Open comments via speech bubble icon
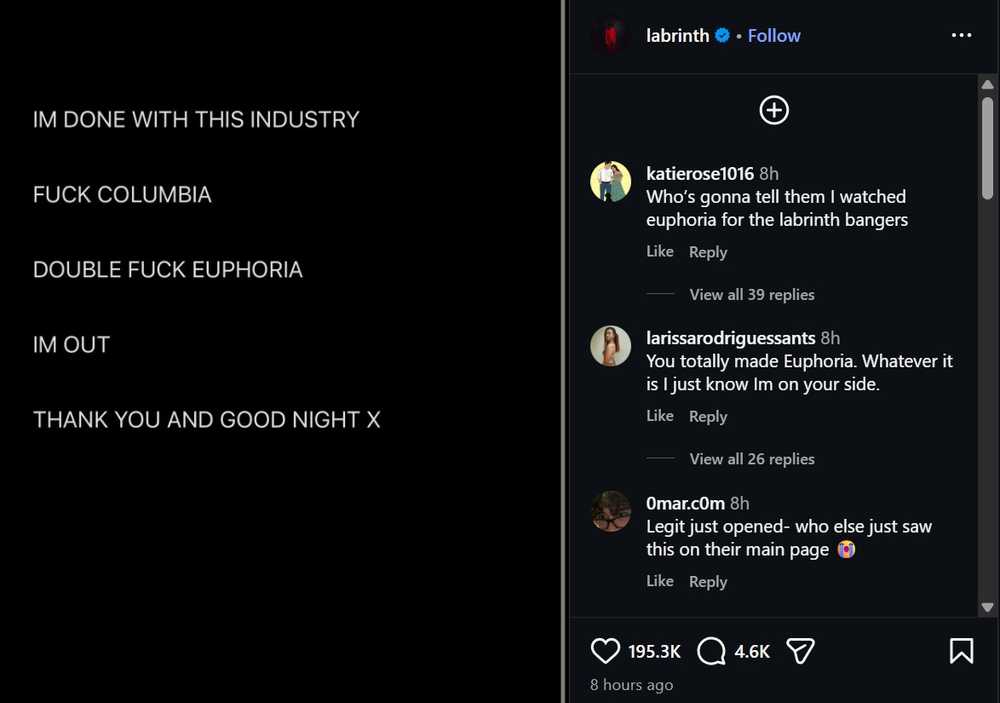 pos(711,651)
